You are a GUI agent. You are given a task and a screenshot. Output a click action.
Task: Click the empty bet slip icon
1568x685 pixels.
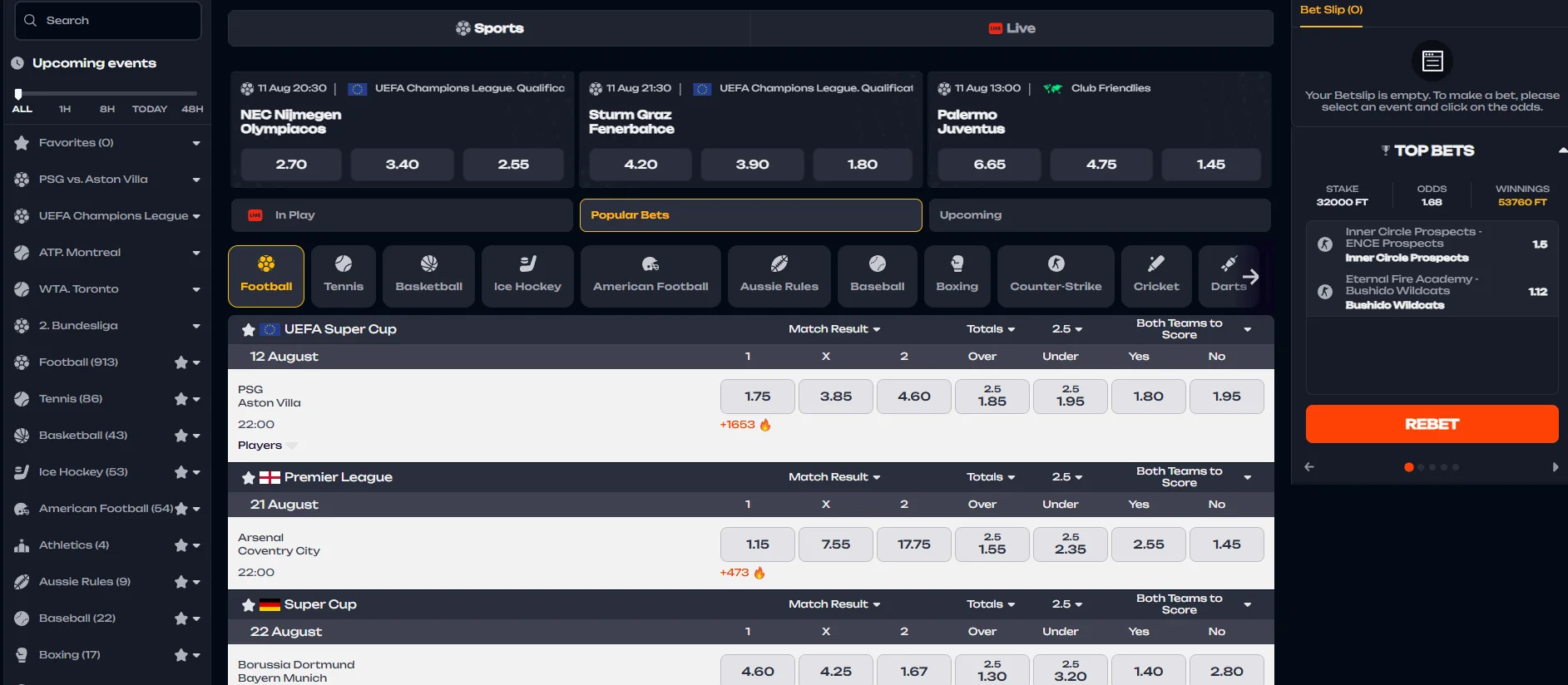pos(1432,61)
